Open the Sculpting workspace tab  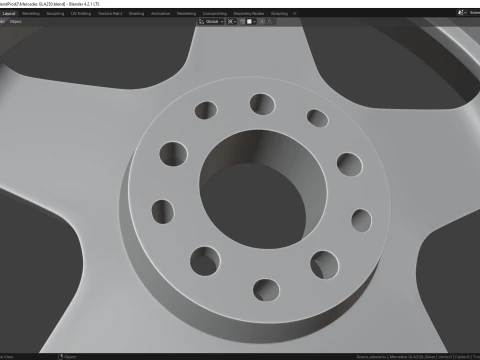tap(55, 14)
